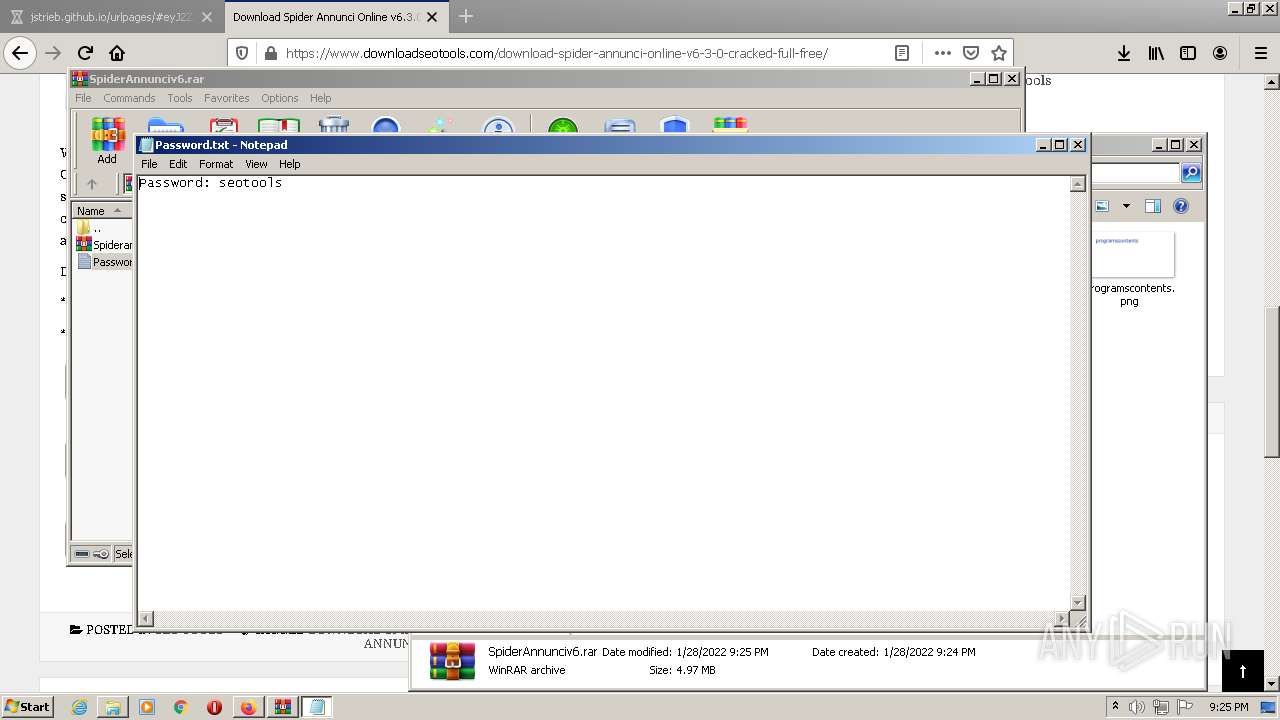Open Notepad Format menu
The height and width of the screenshot is (720, 1280).
click(216, 164)
